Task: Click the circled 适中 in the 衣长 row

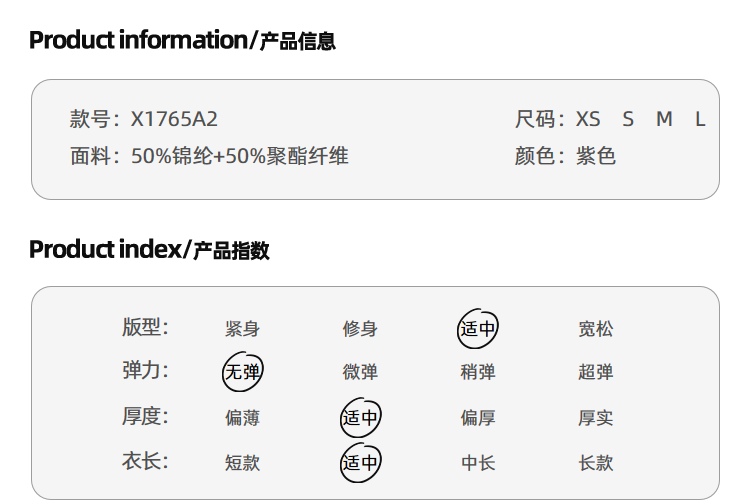Action: pyautogui.click(x=360, y=463)
